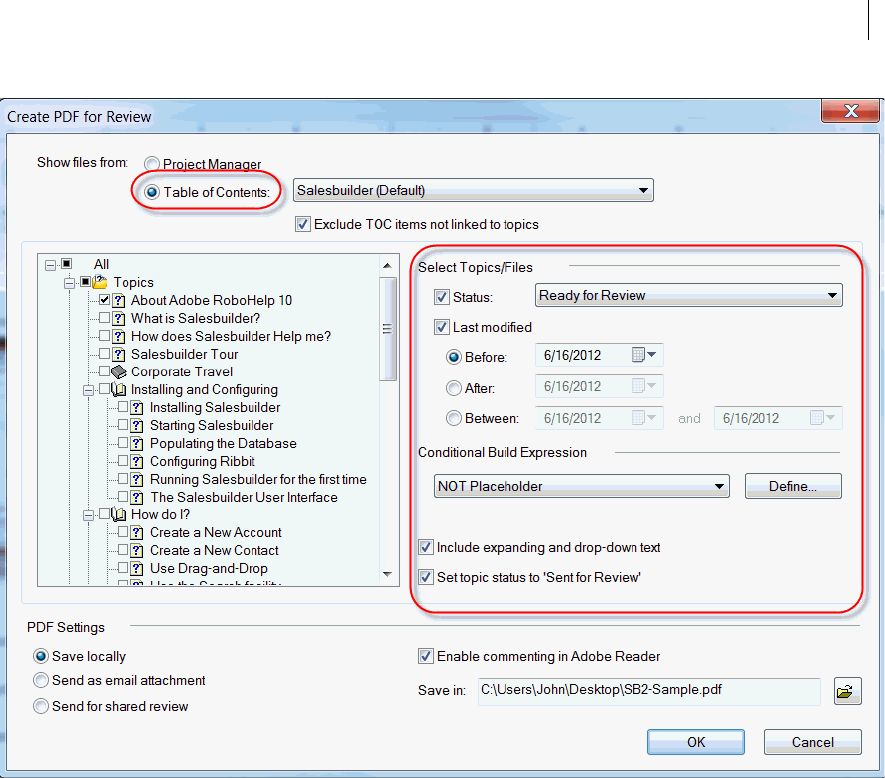Open the Ready for Review status dropdown
Image resolution: width=885 pixels, height=778 pixels.
point(689,295)
